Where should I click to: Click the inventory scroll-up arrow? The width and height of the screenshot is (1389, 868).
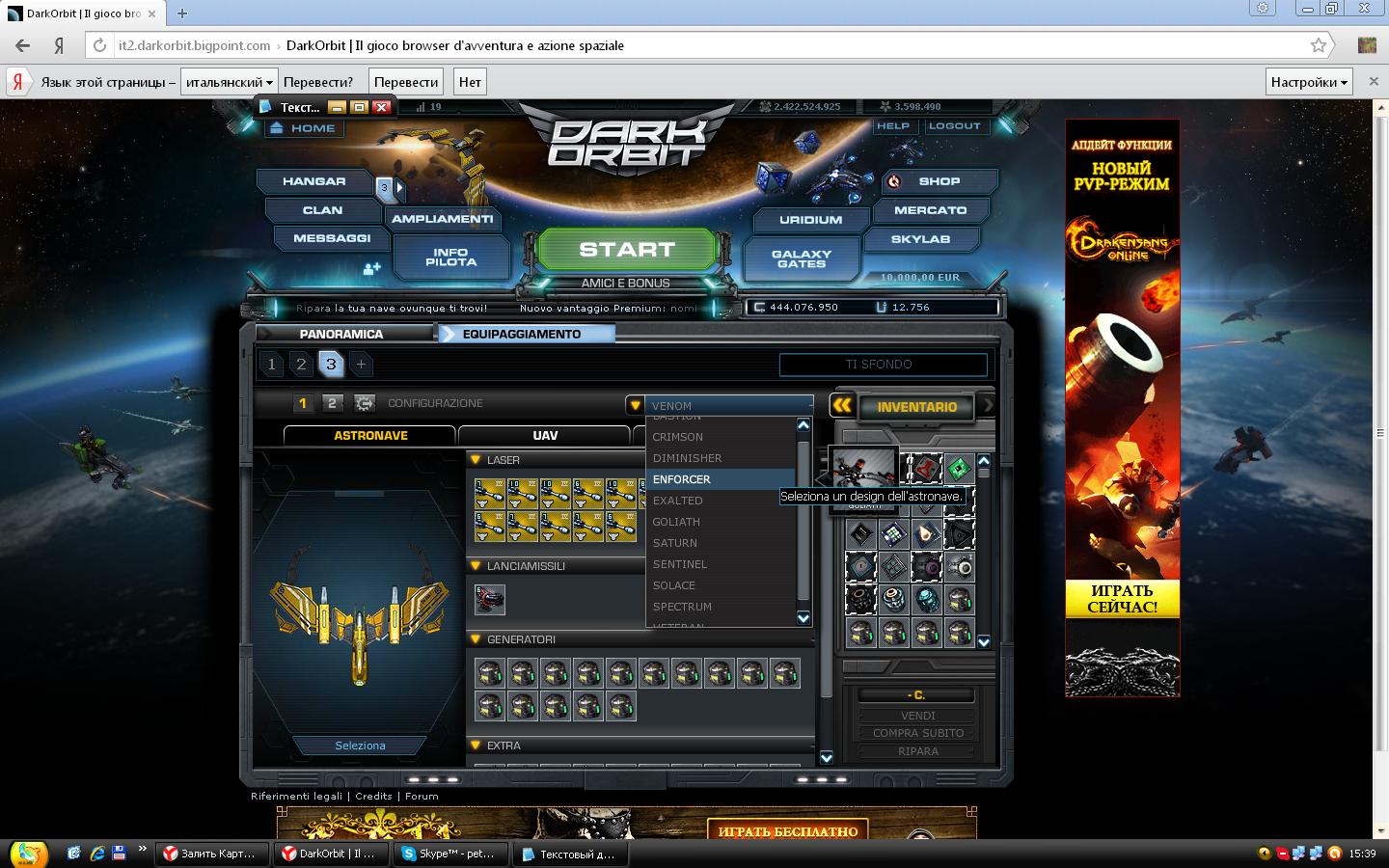[x=984, y=460]
